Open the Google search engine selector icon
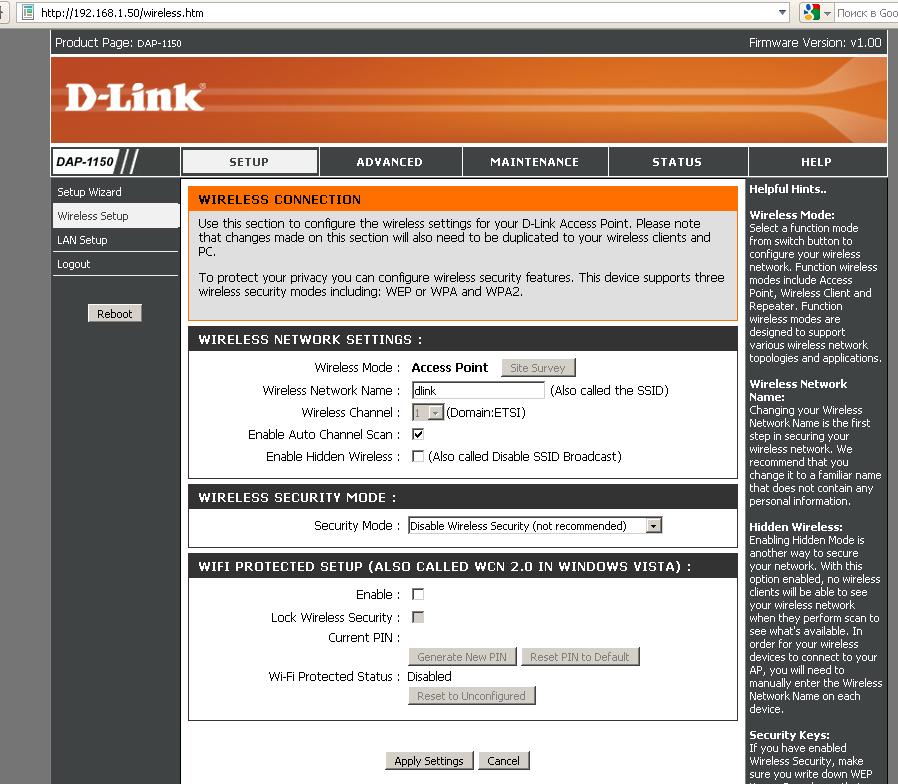Image resolution: width=898 pixels, height=784 pixels. (x=812, y=12)
